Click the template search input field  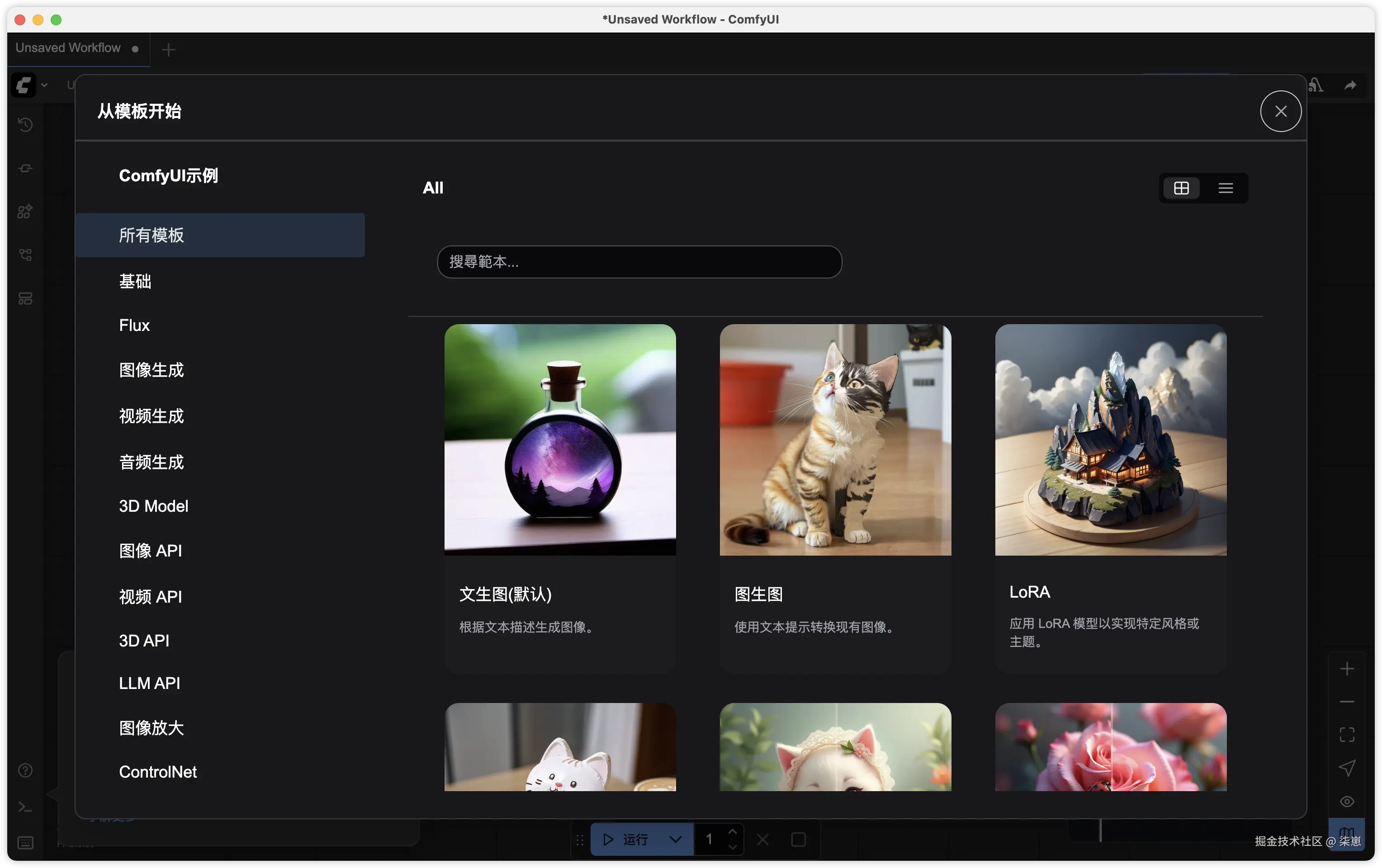click(639, 262)
